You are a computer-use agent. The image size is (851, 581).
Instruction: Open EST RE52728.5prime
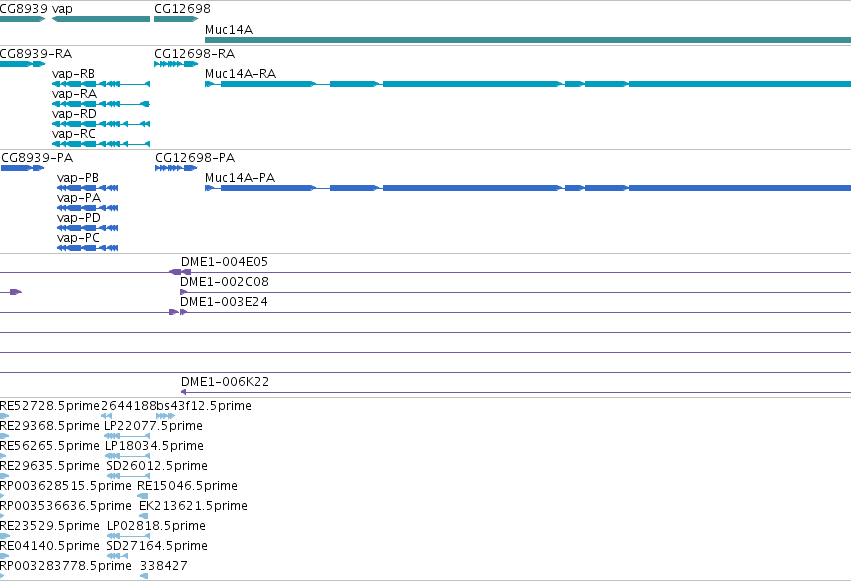pos(50,406)
